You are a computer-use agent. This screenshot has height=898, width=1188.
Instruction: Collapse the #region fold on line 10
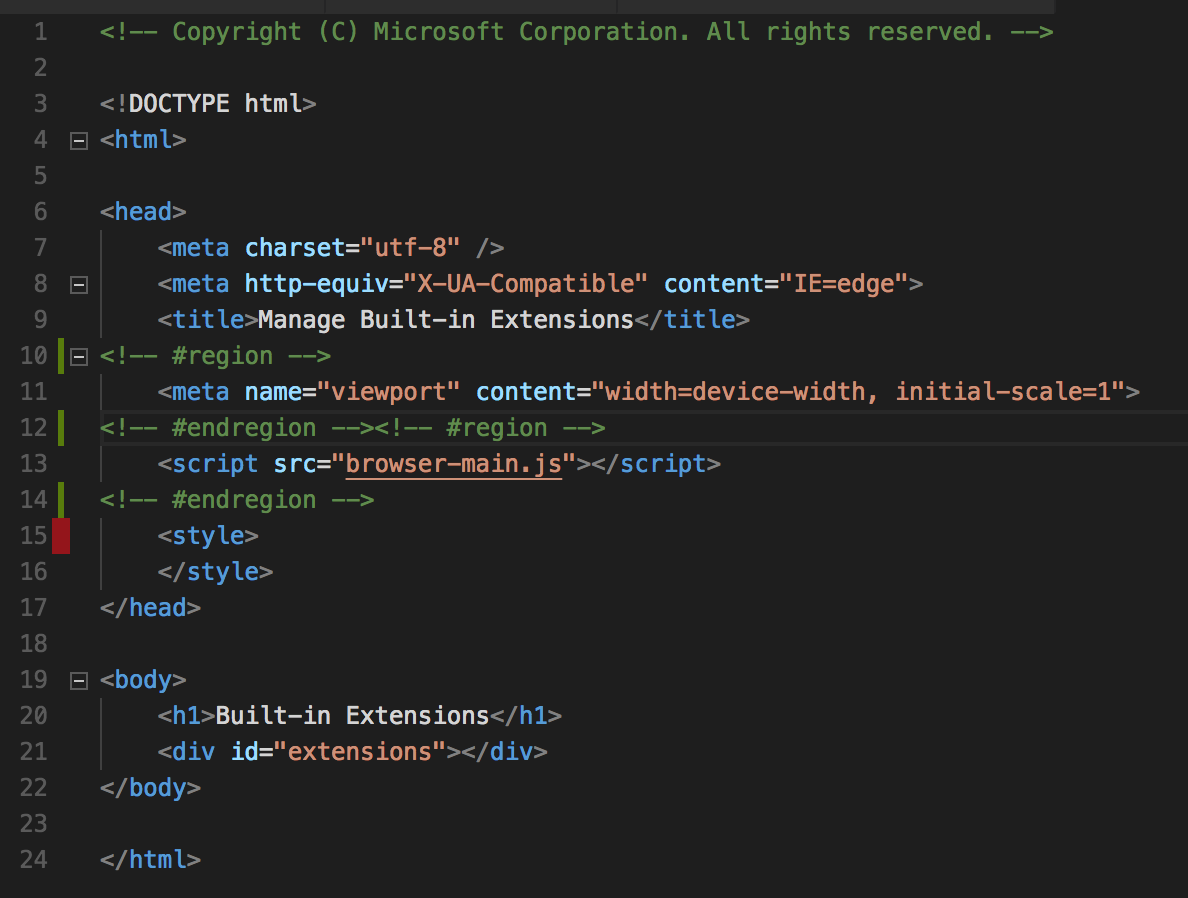79,355
